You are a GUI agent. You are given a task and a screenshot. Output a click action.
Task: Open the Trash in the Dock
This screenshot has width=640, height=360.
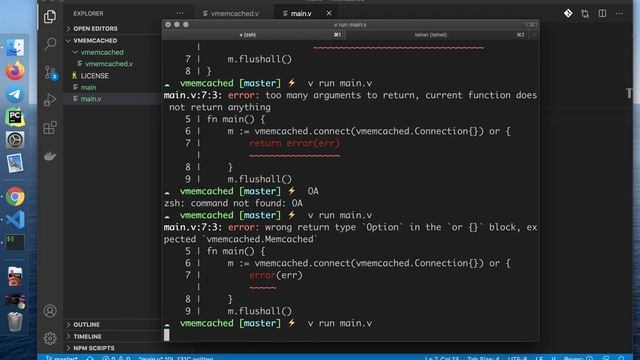15,322
